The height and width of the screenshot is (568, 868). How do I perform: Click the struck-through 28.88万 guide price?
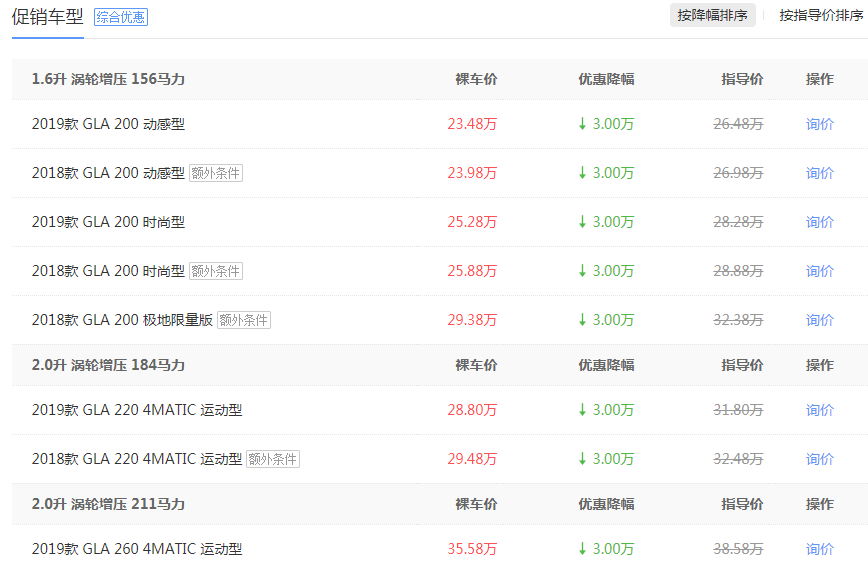[738, 271]
